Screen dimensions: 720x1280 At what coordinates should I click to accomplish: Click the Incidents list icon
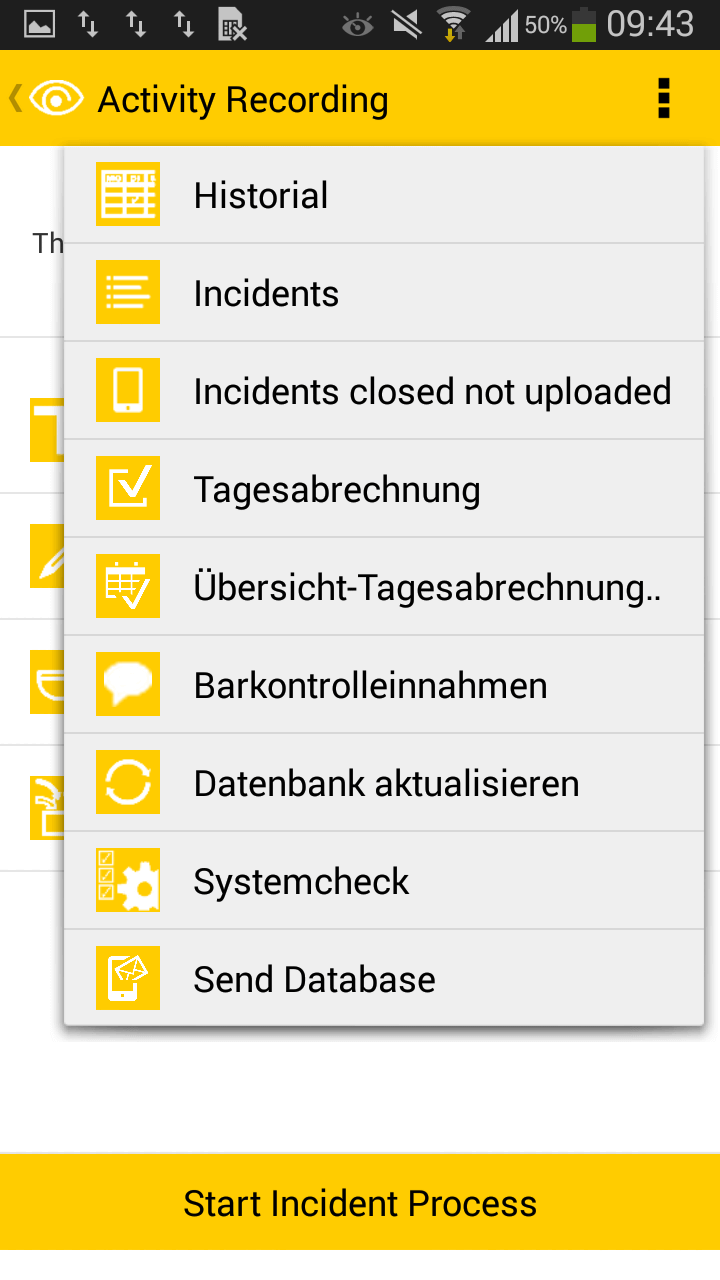[x=128, y=292]
